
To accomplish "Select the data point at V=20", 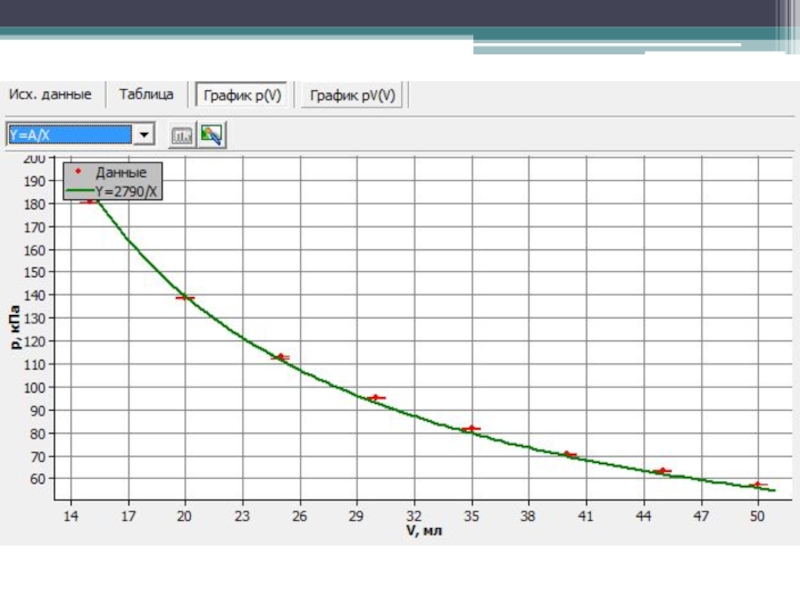I will coord(185,298).
